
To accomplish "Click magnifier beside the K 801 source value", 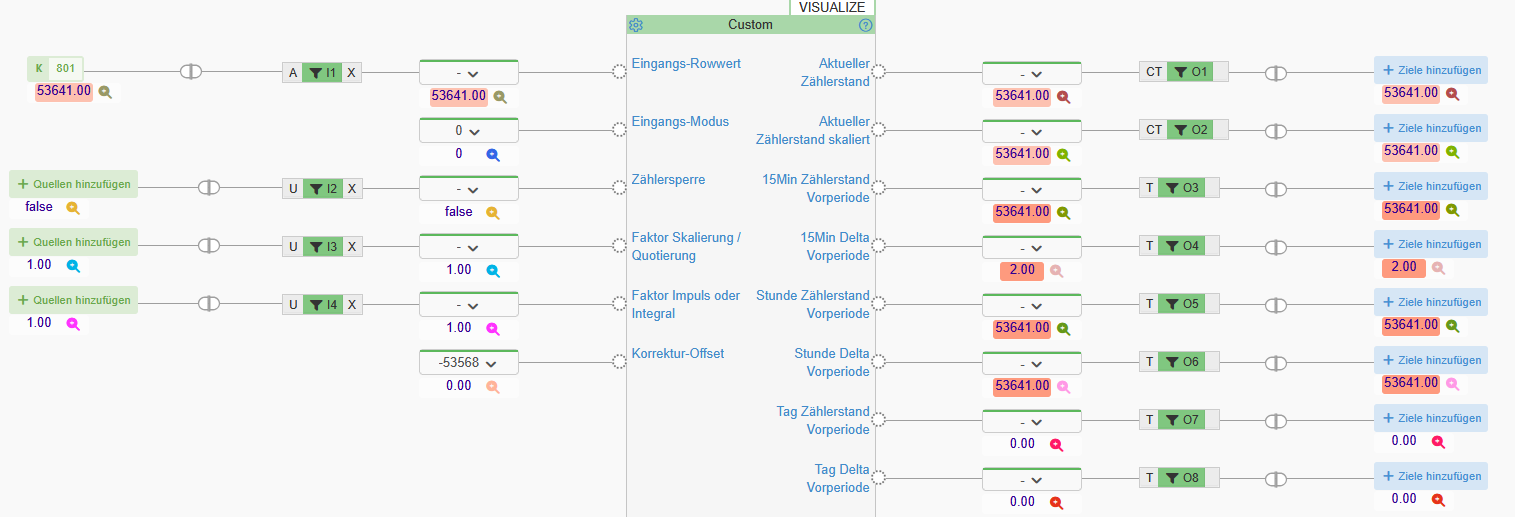I will [x=105, y=91].
